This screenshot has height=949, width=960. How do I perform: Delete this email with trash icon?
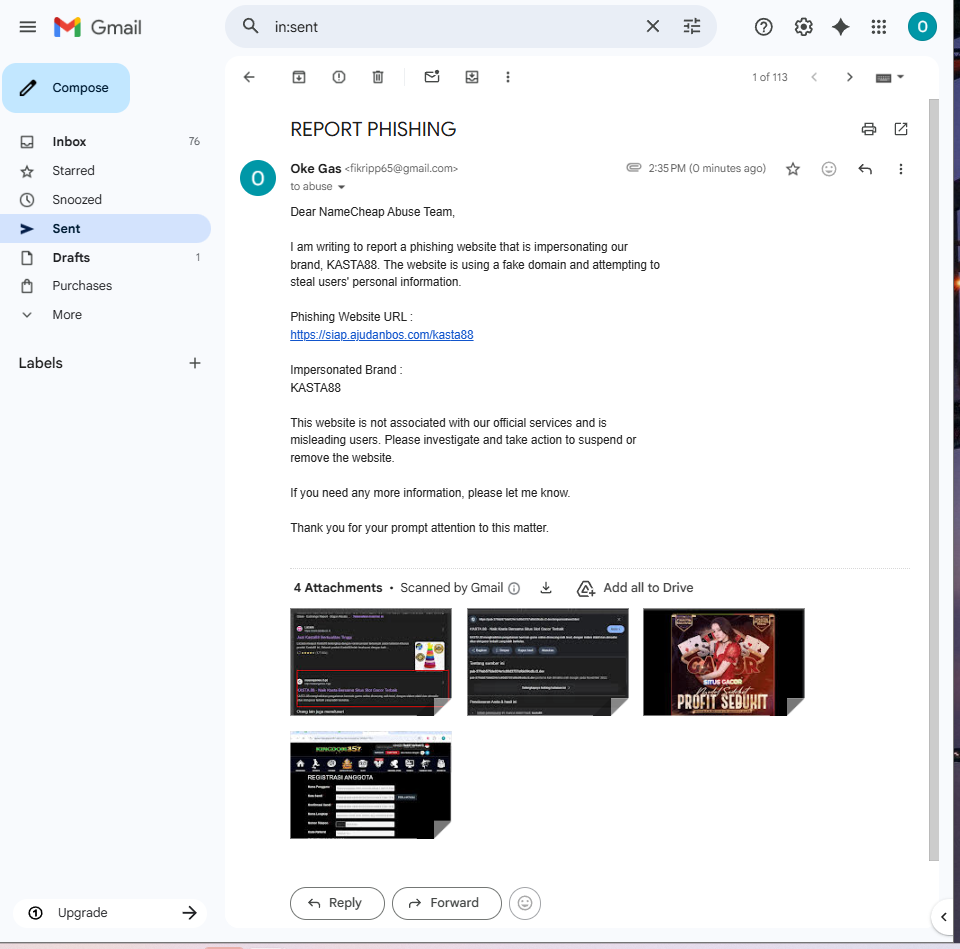(378, 77)
